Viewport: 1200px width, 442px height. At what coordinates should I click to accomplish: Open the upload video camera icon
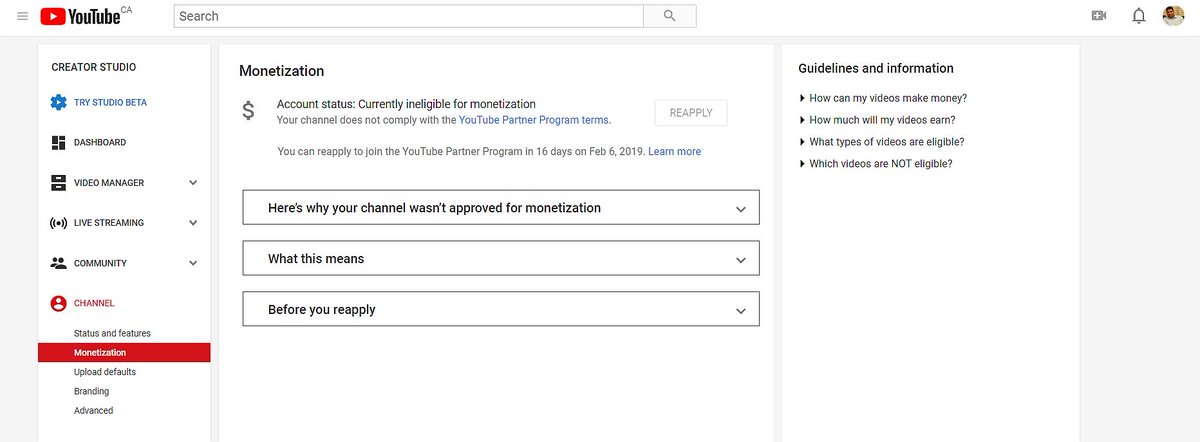click(x=1099, y=16)
